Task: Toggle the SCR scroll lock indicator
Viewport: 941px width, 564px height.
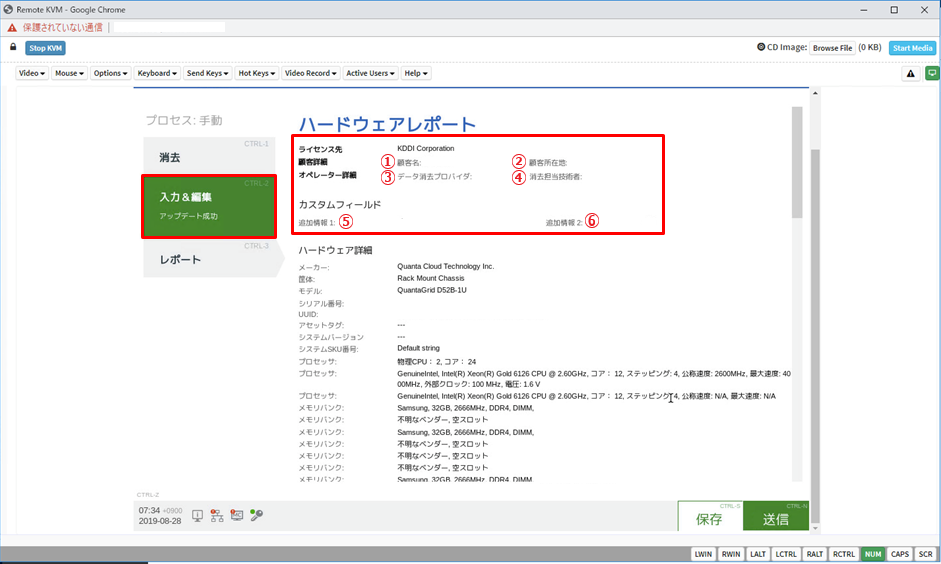Action: click(925, 553)
